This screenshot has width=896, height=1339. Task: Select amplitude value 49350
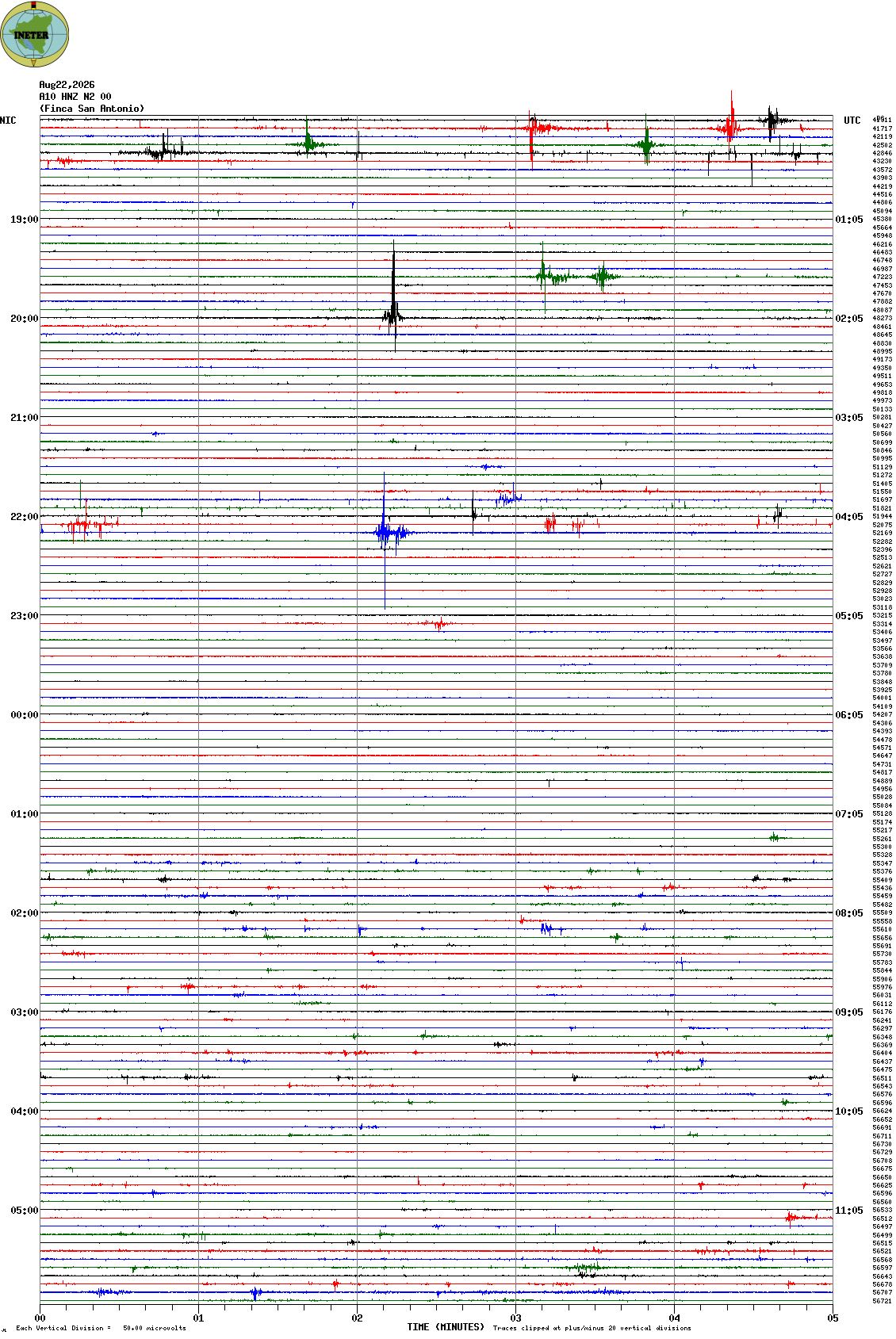(882, 368)
